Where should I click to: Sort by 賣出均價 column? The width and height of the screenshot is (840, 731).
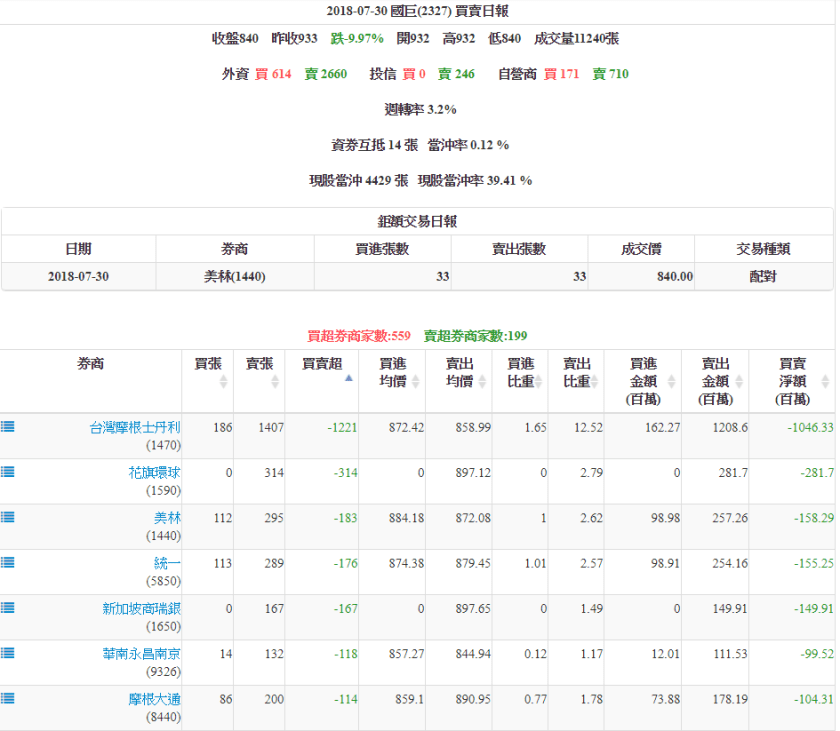pyautogui.click(x=458, y=380)
